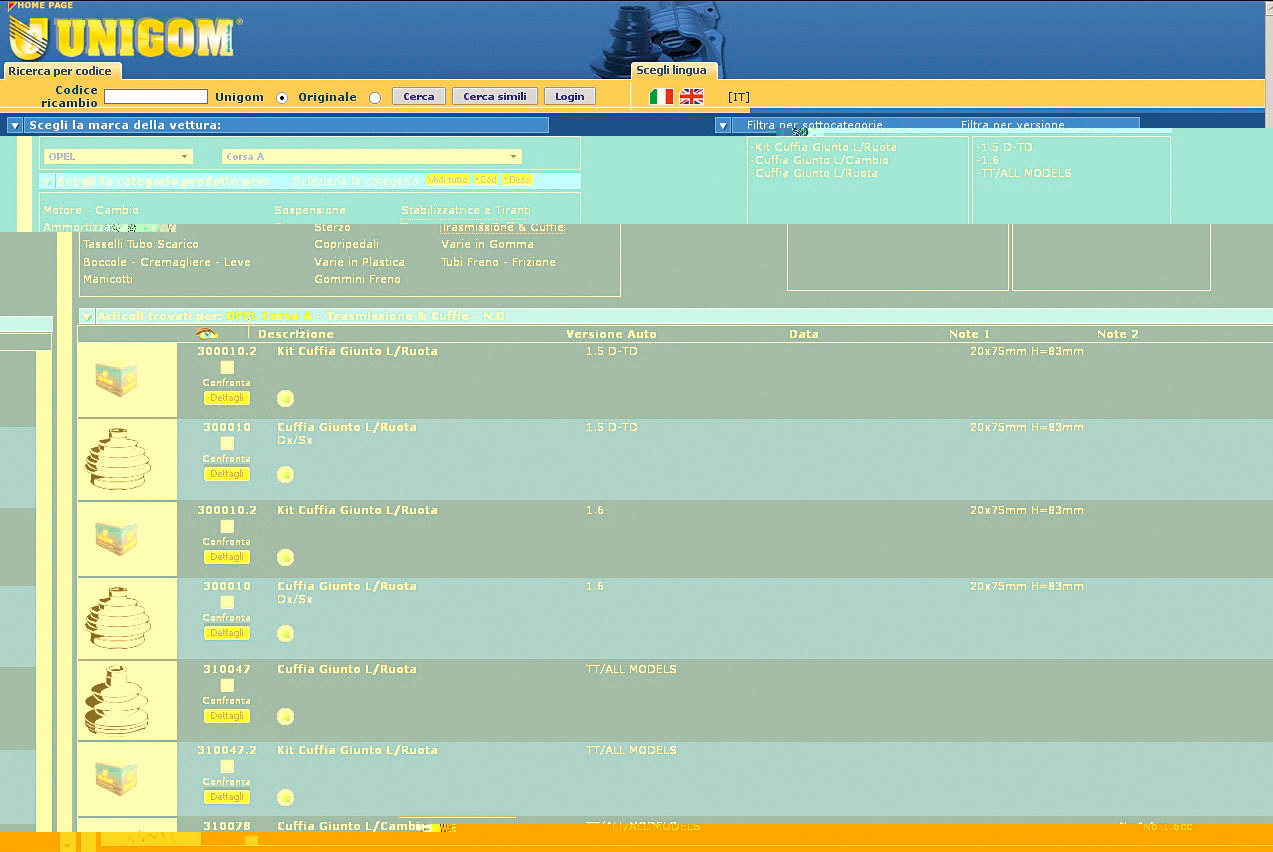Image resolution: width=1273 pixels, height=852 pixels.
Task: Select the 'Tasselli Tubo Scarico' category
Action: [141, 244]
